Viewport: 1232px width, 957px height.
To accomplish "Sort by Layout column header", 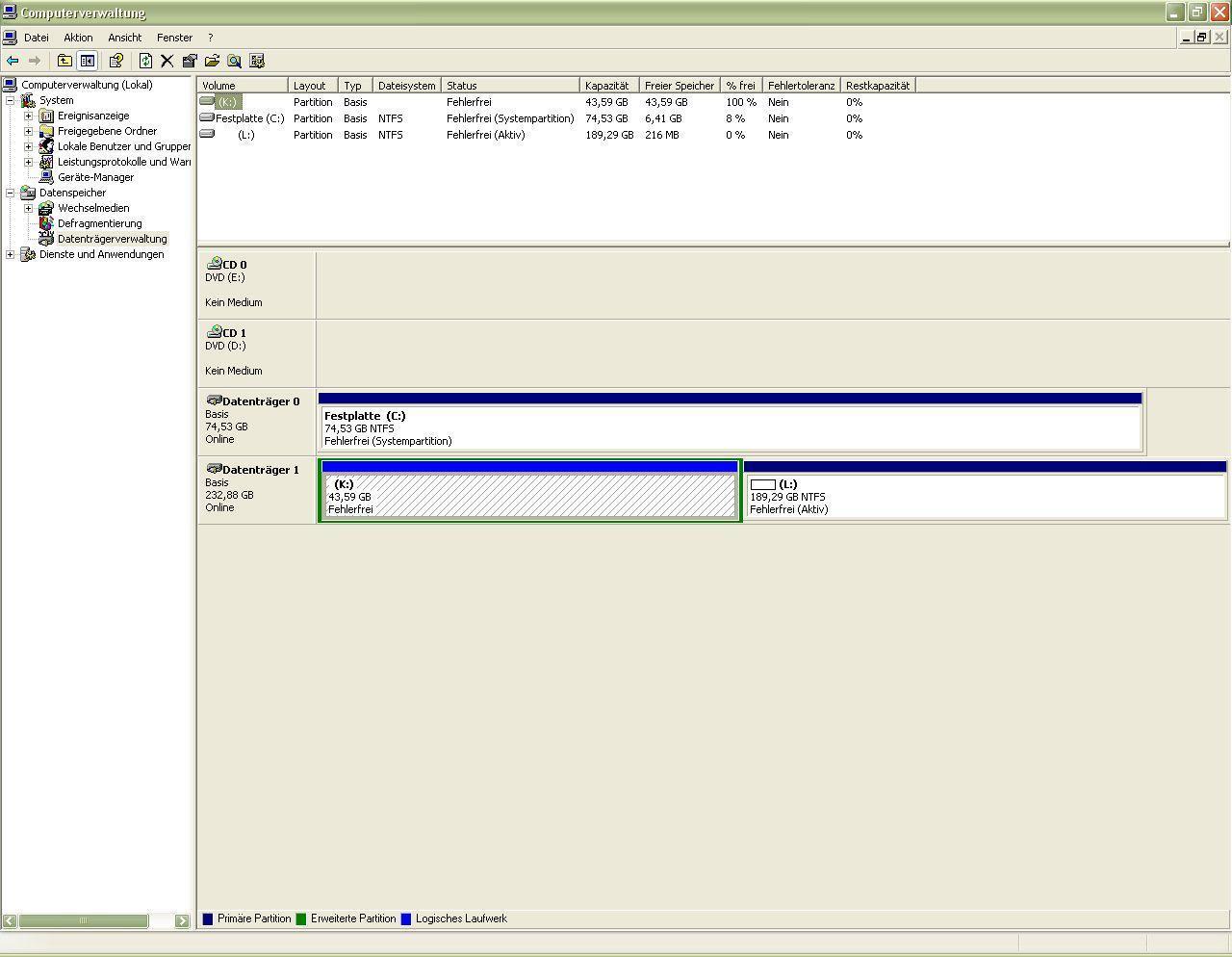I will (313, 86).
